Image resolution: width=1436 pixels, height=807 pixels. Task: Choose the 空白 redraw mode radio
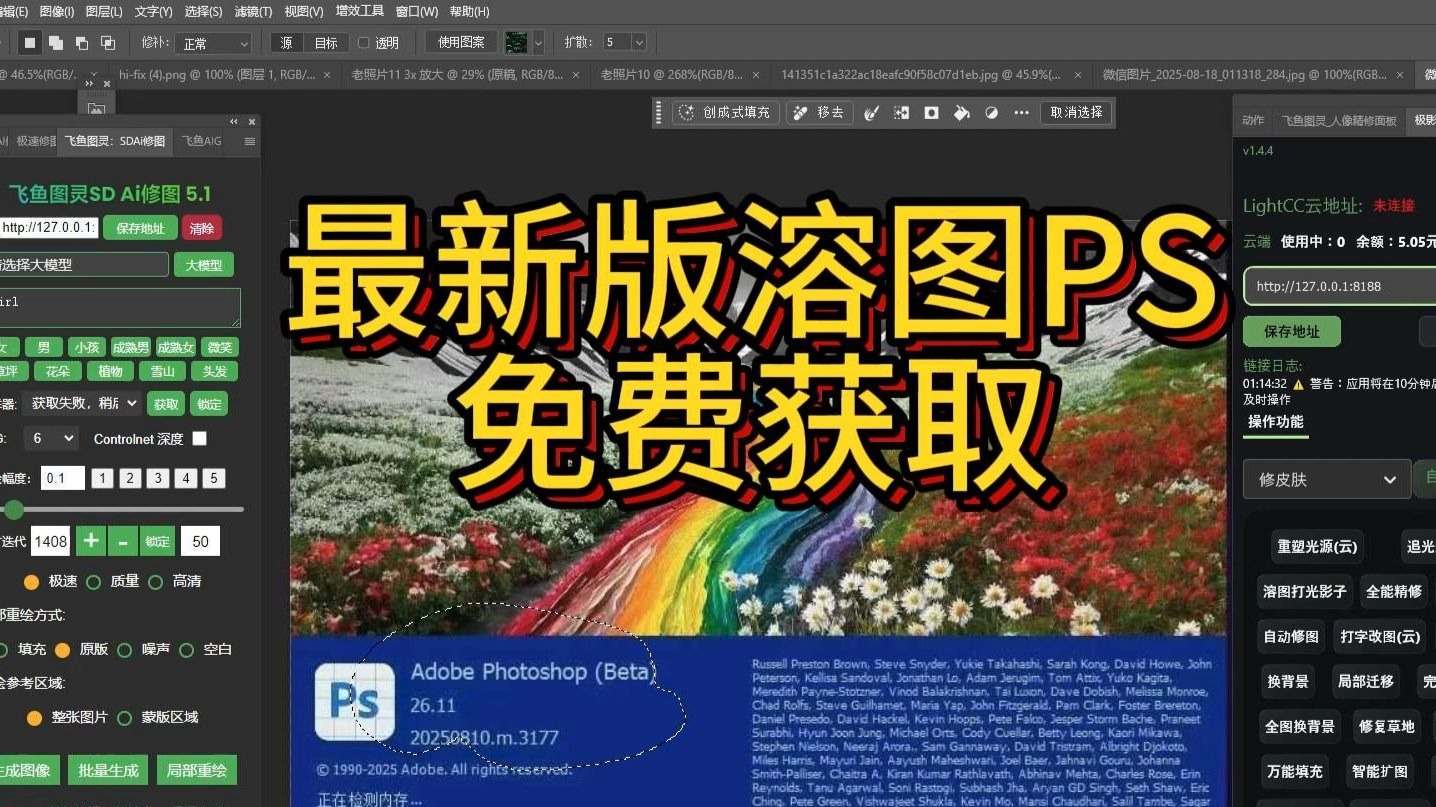tap(186, 650)
